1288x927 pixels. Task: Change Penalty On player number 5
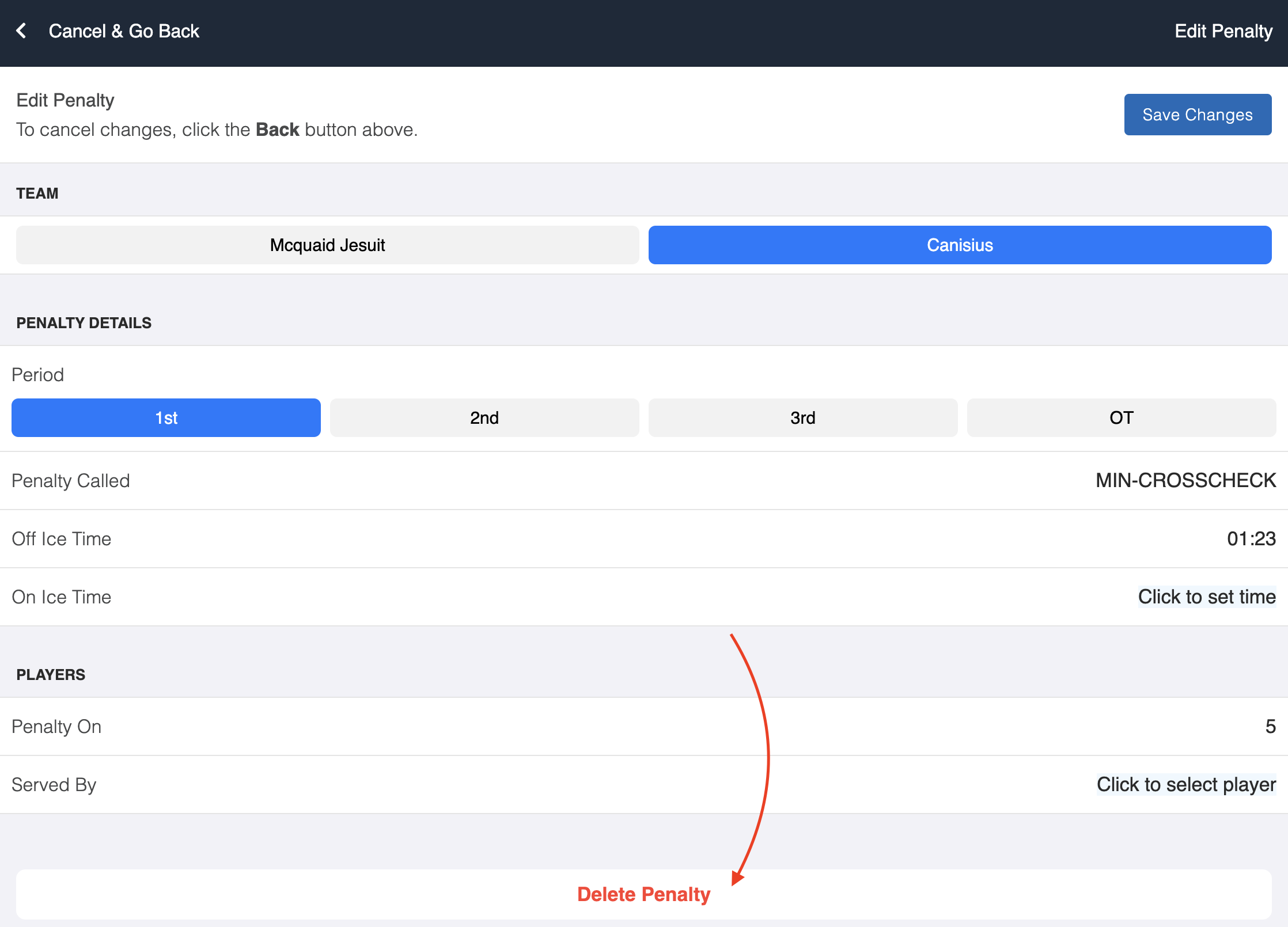pyautogui.click(x=1270, y=727)
